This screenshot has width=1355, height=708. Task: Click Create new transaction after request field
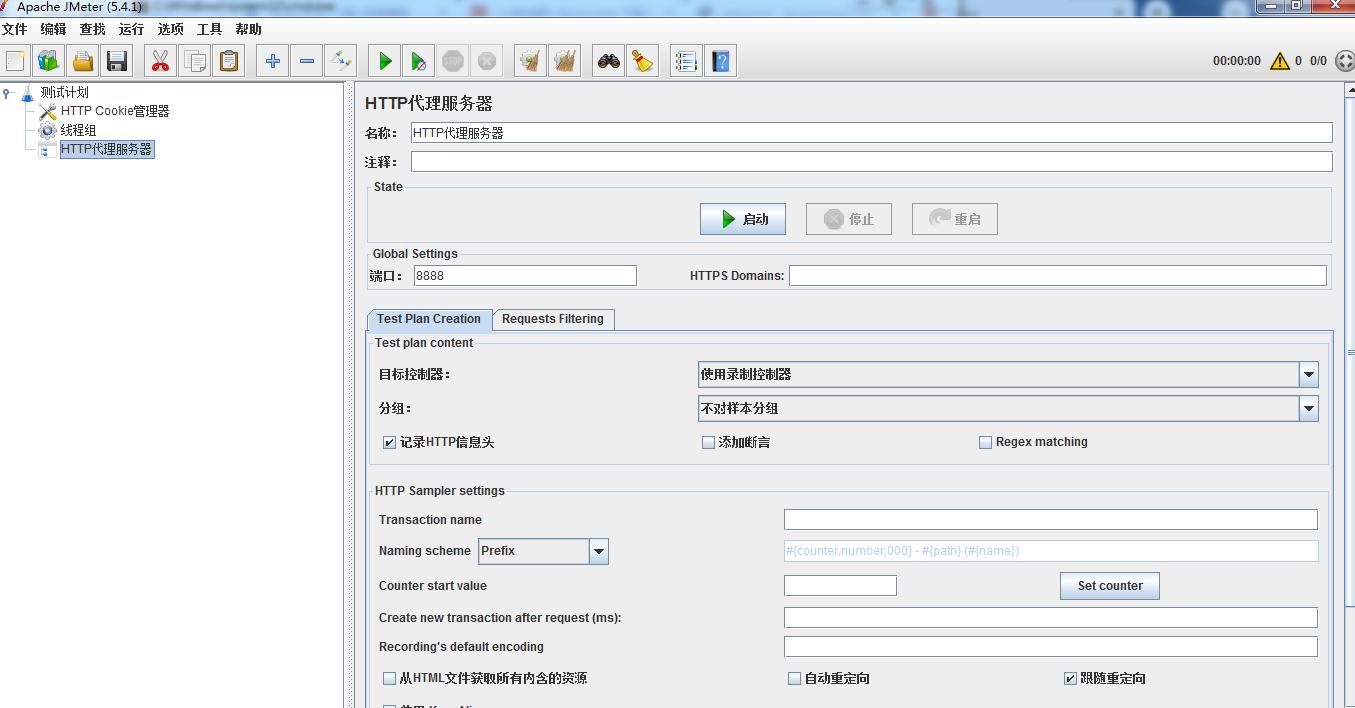click(1051, 617)
